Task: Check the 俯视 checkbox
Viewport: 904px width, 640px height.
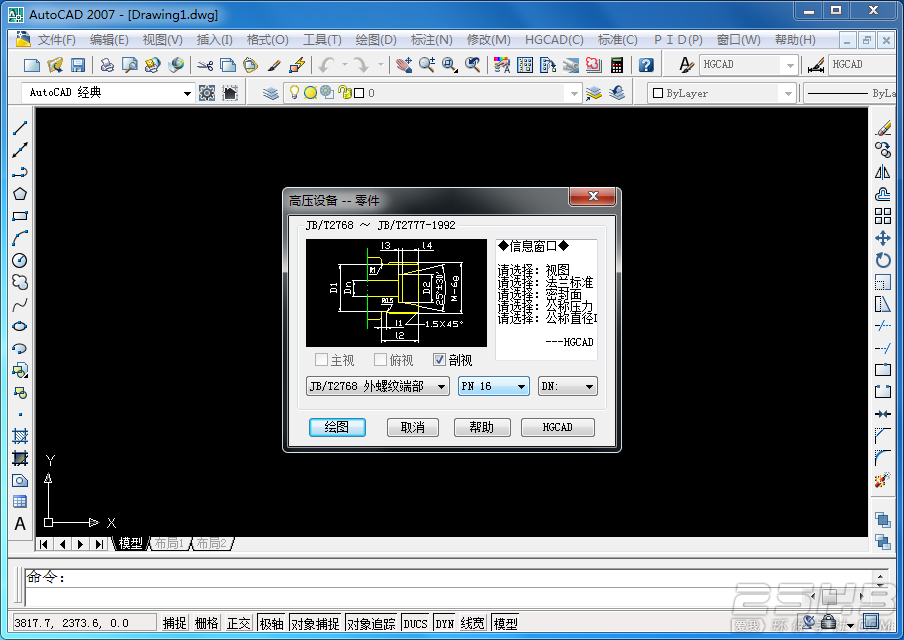Action: coord(380,360)
